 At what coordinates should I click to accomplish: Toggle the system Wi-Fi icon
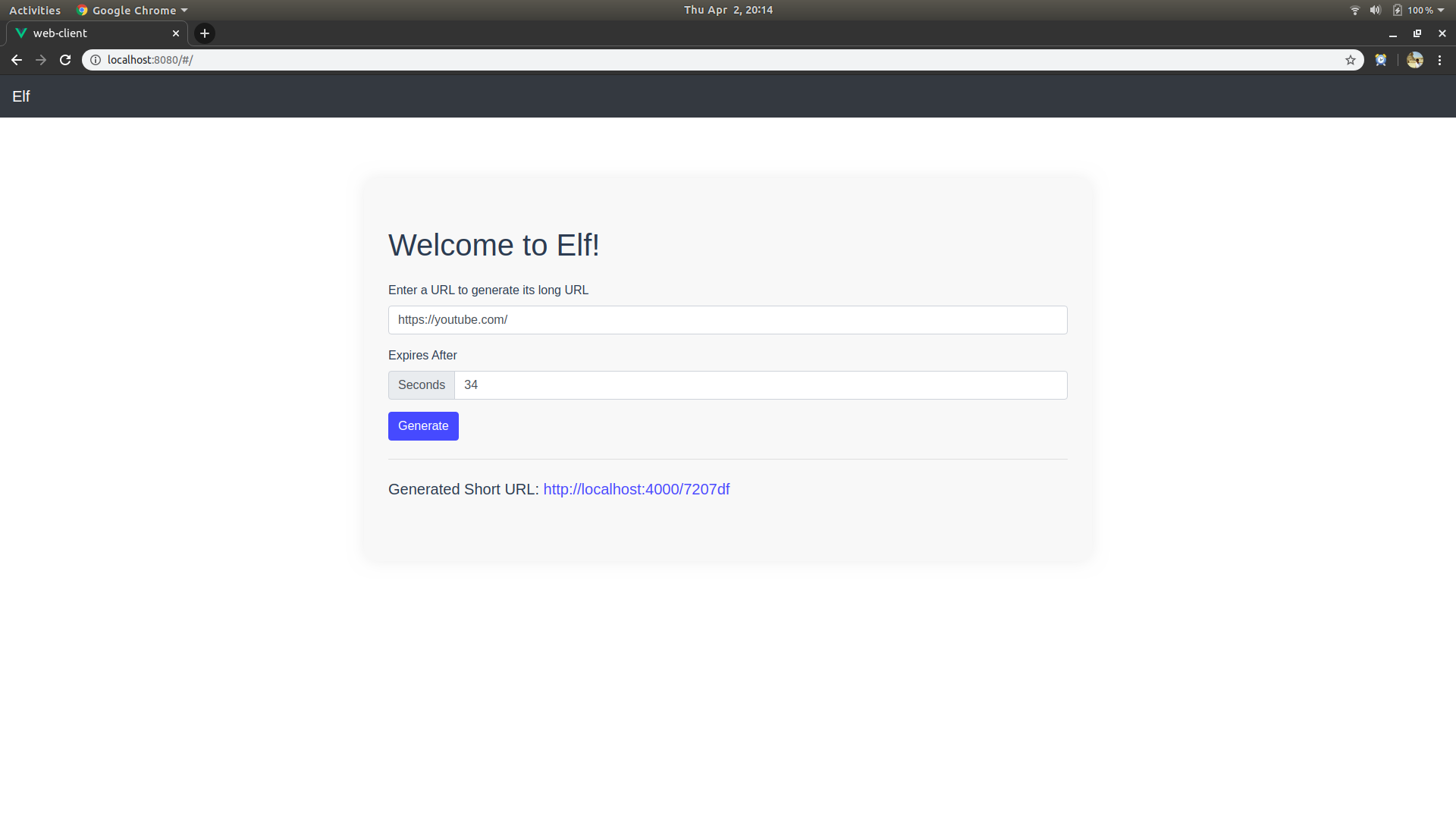1354,10
